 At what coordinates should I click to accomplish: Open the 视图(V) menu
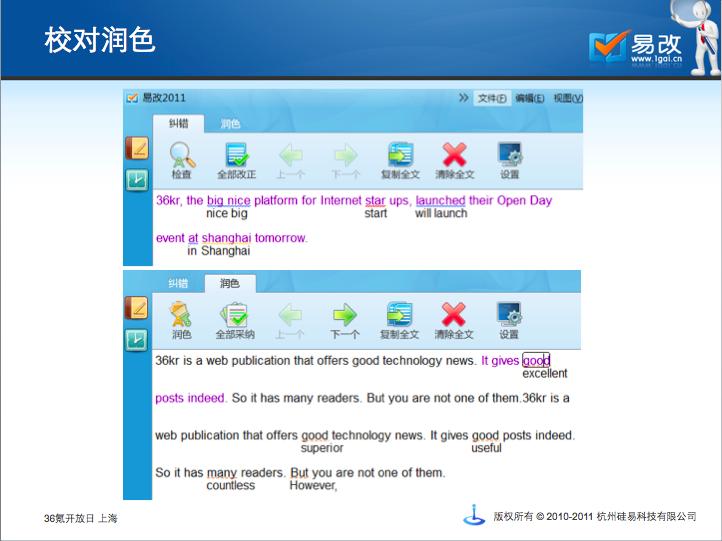(x=568, y=98)
